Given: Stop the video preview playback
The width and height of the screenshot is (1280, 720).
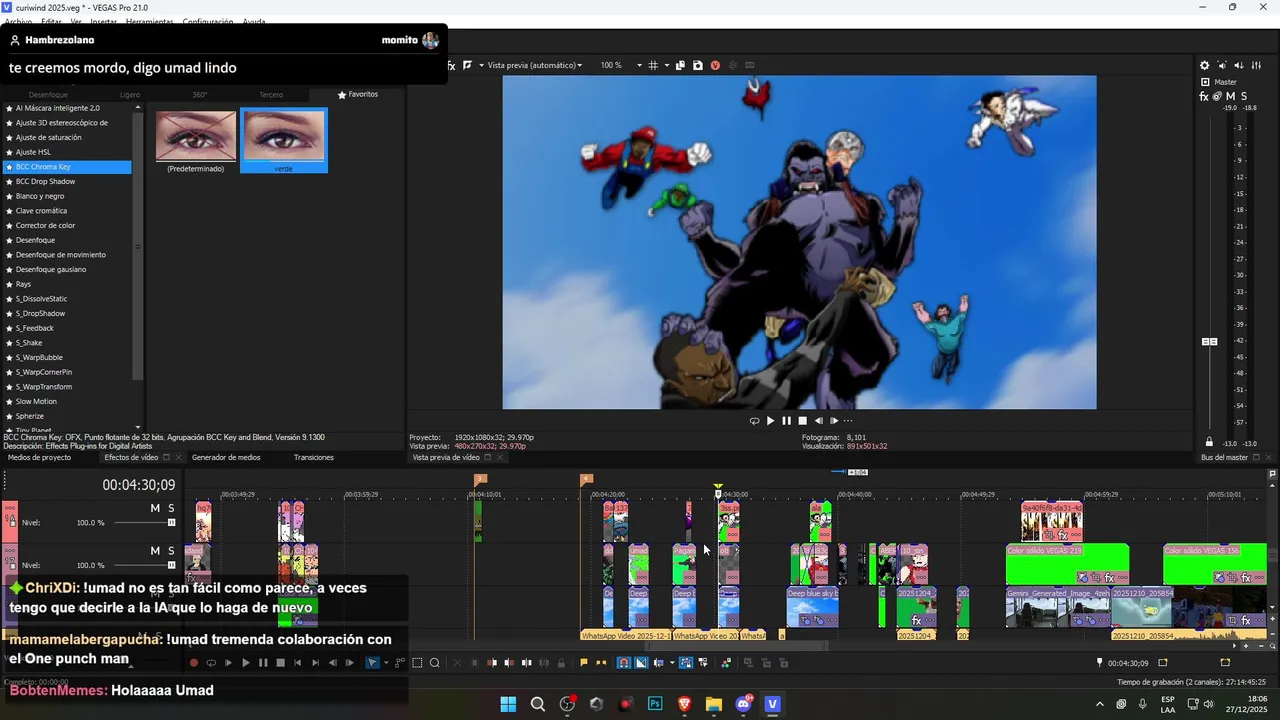Looking at the screenshot, I should (802, 421).
